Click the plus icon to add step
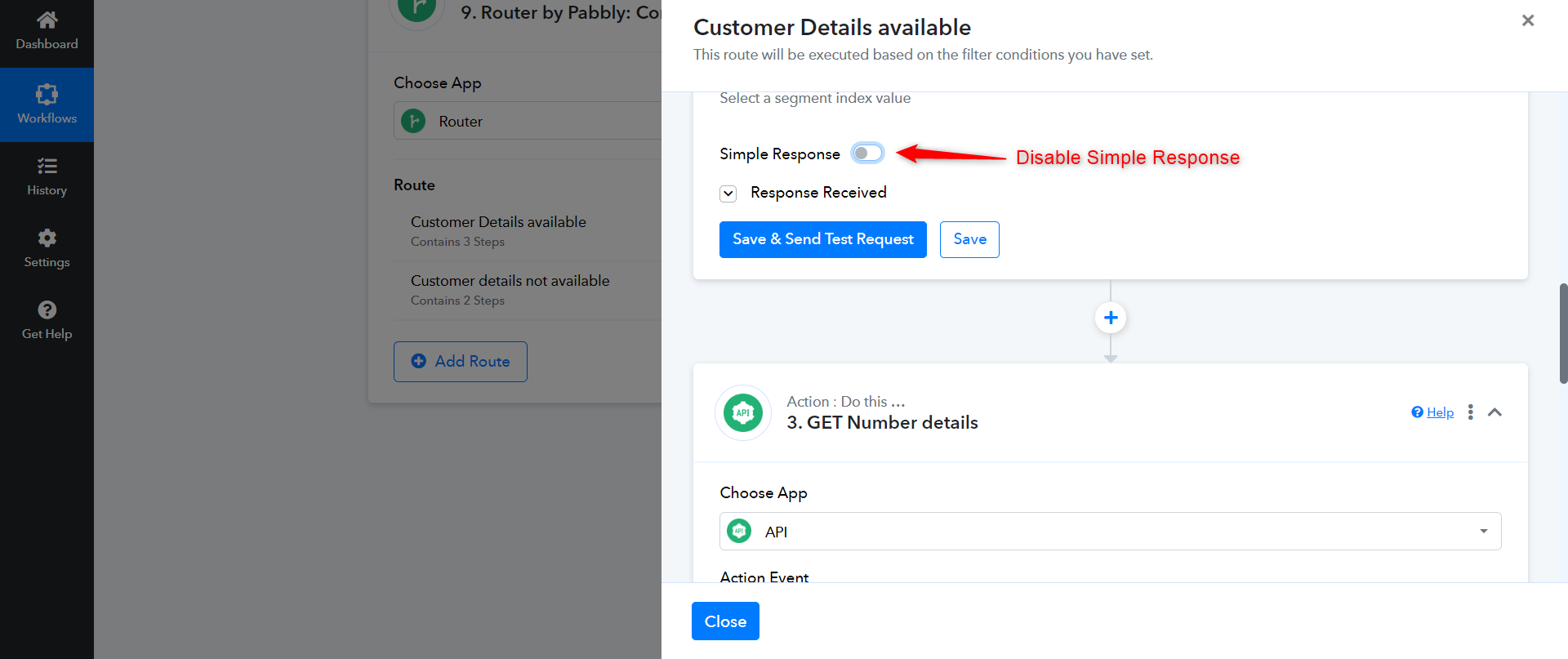 (x=1111, y=318)
